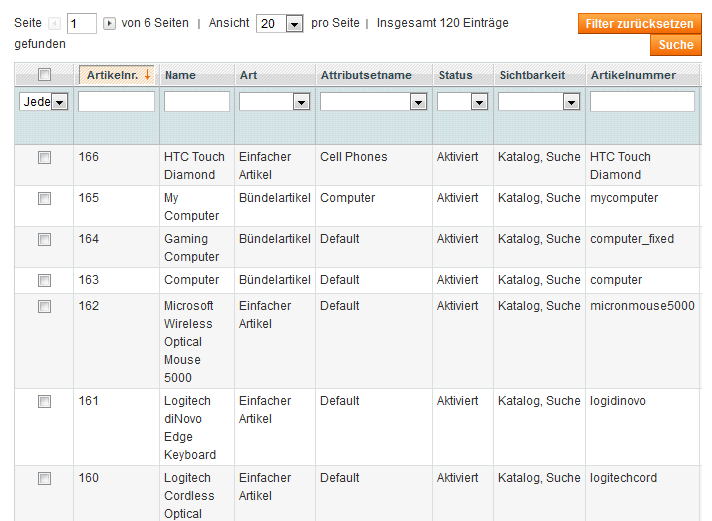Sort by Artikelnummer column header
The image size is (712, 521).
click(633, 75)
